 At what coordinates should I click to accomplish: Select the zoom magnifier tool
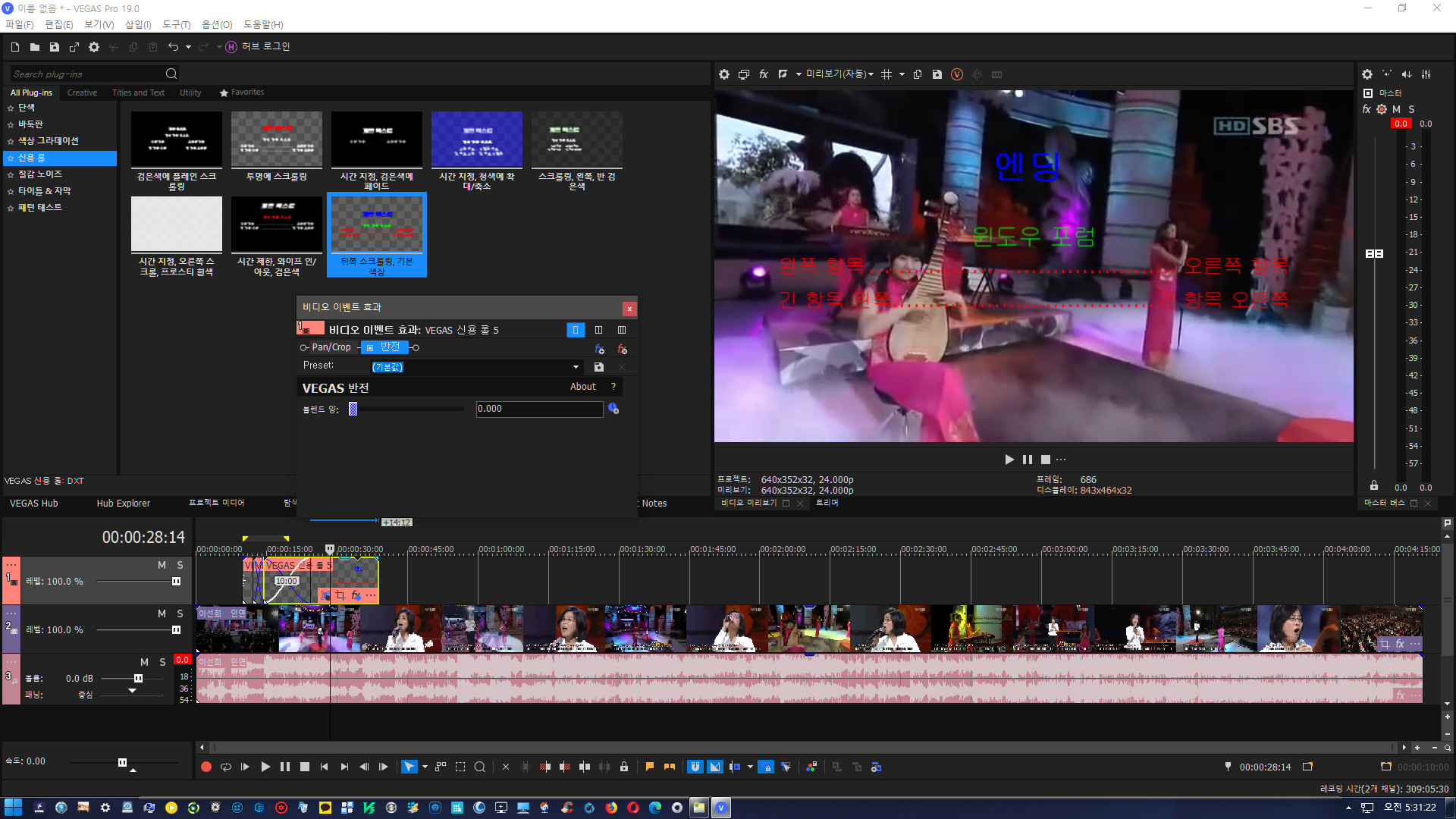480,767
